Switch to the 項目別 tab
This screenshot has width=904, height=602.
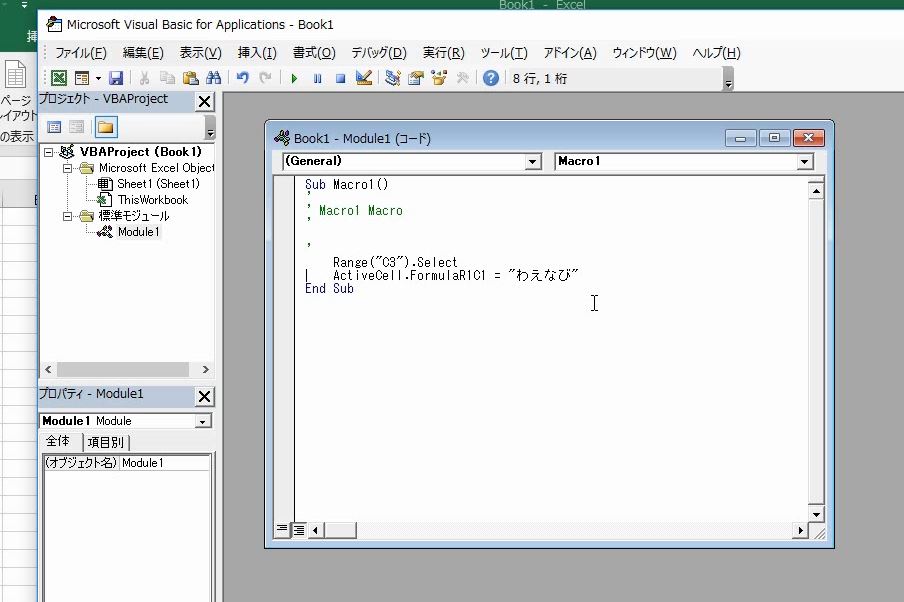[106, 443]
